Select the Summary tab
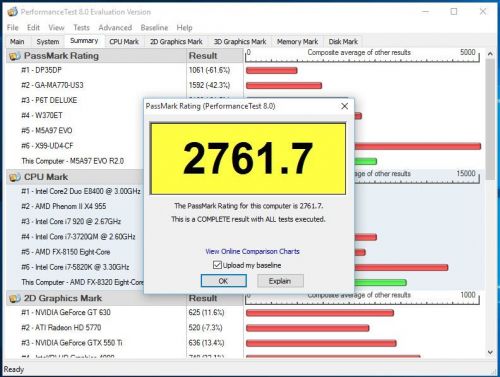This screenshot has width=500, height=377. (x=84, y=41)
